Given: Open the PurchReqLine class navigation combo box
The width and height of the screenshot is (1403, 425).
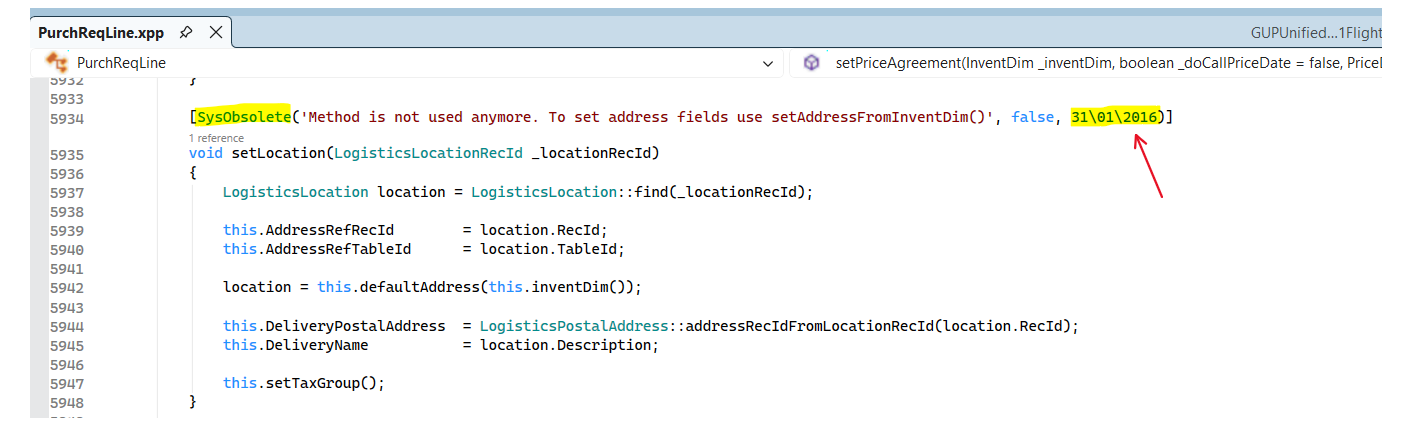Looking at the screenshot, I should (400, 63).
